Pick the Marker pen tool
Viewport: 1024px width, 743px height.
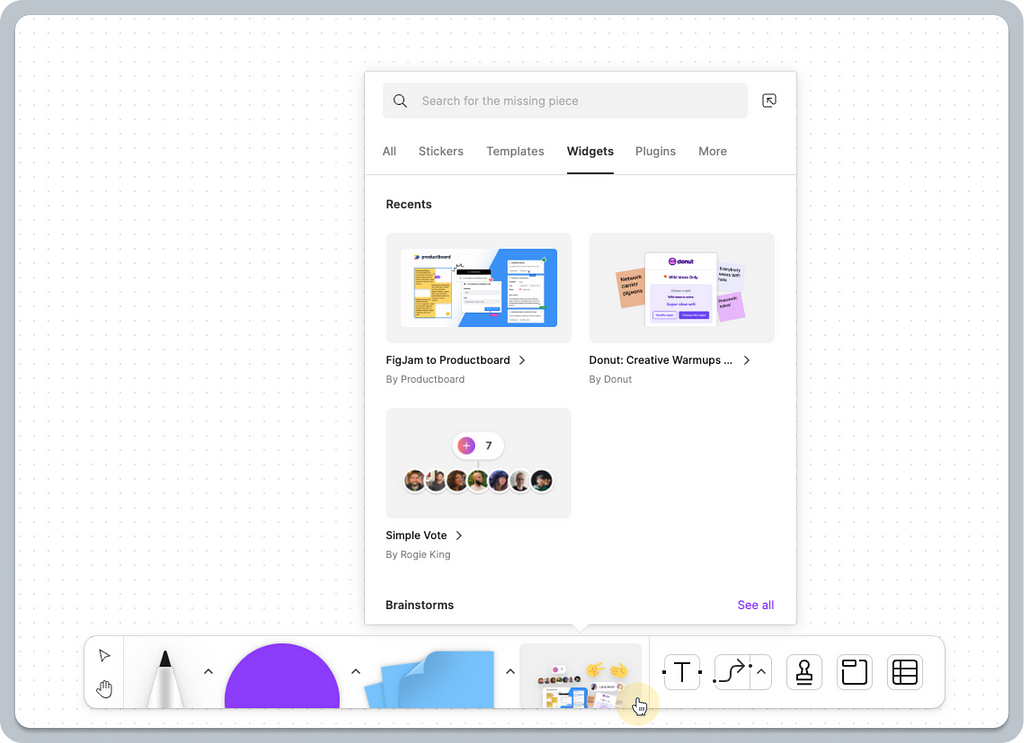[165, 679]
